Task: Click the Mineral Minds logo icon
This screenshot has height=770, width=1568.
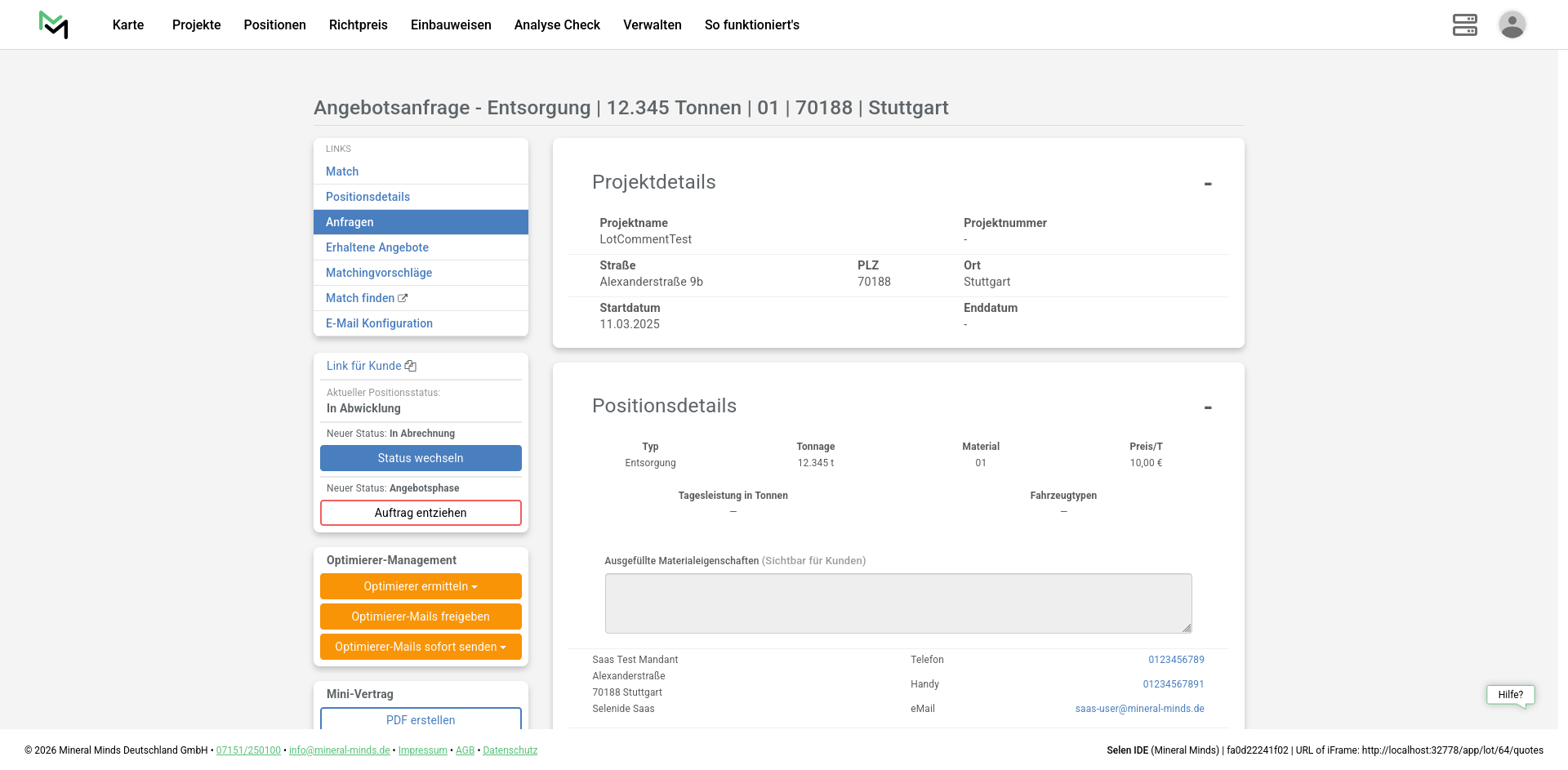Action: tap(53, 24)
